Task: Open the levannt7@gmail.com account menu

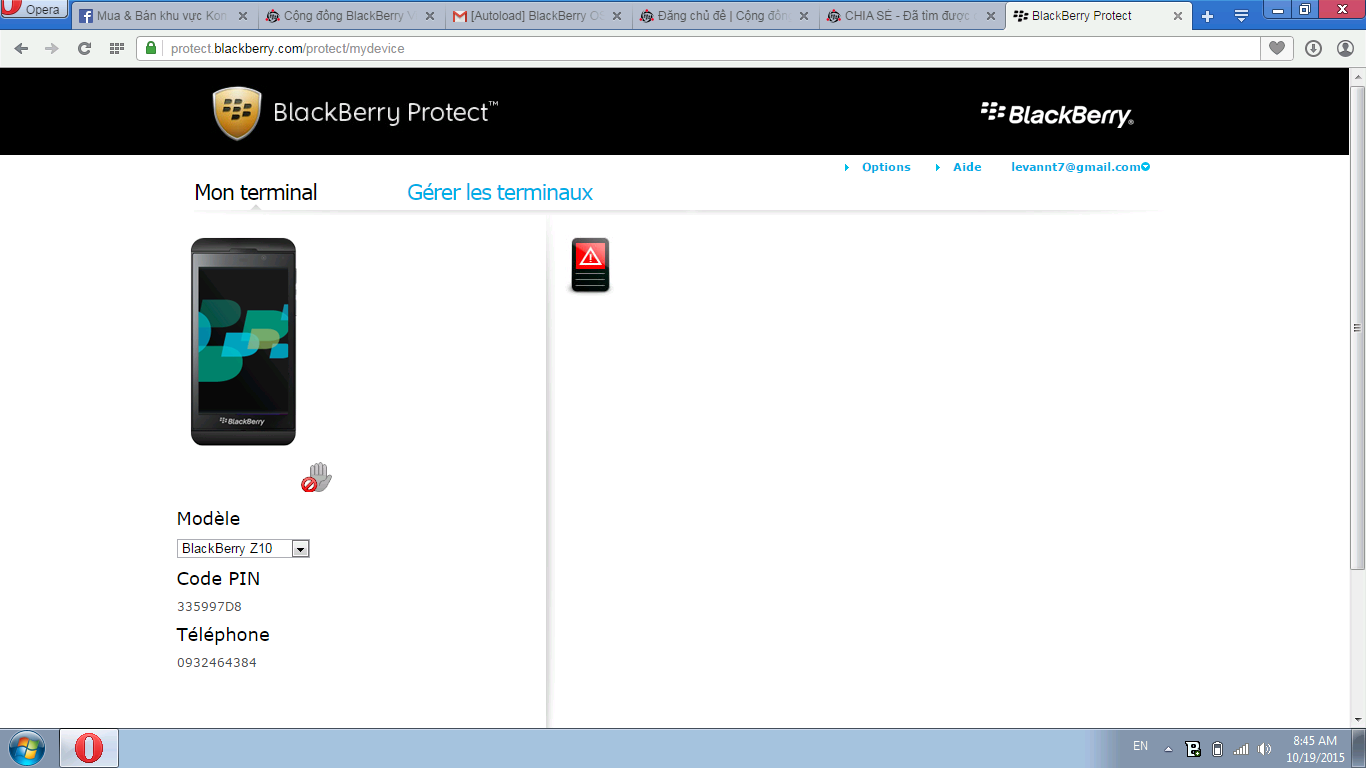Action: coord(1080,167)
